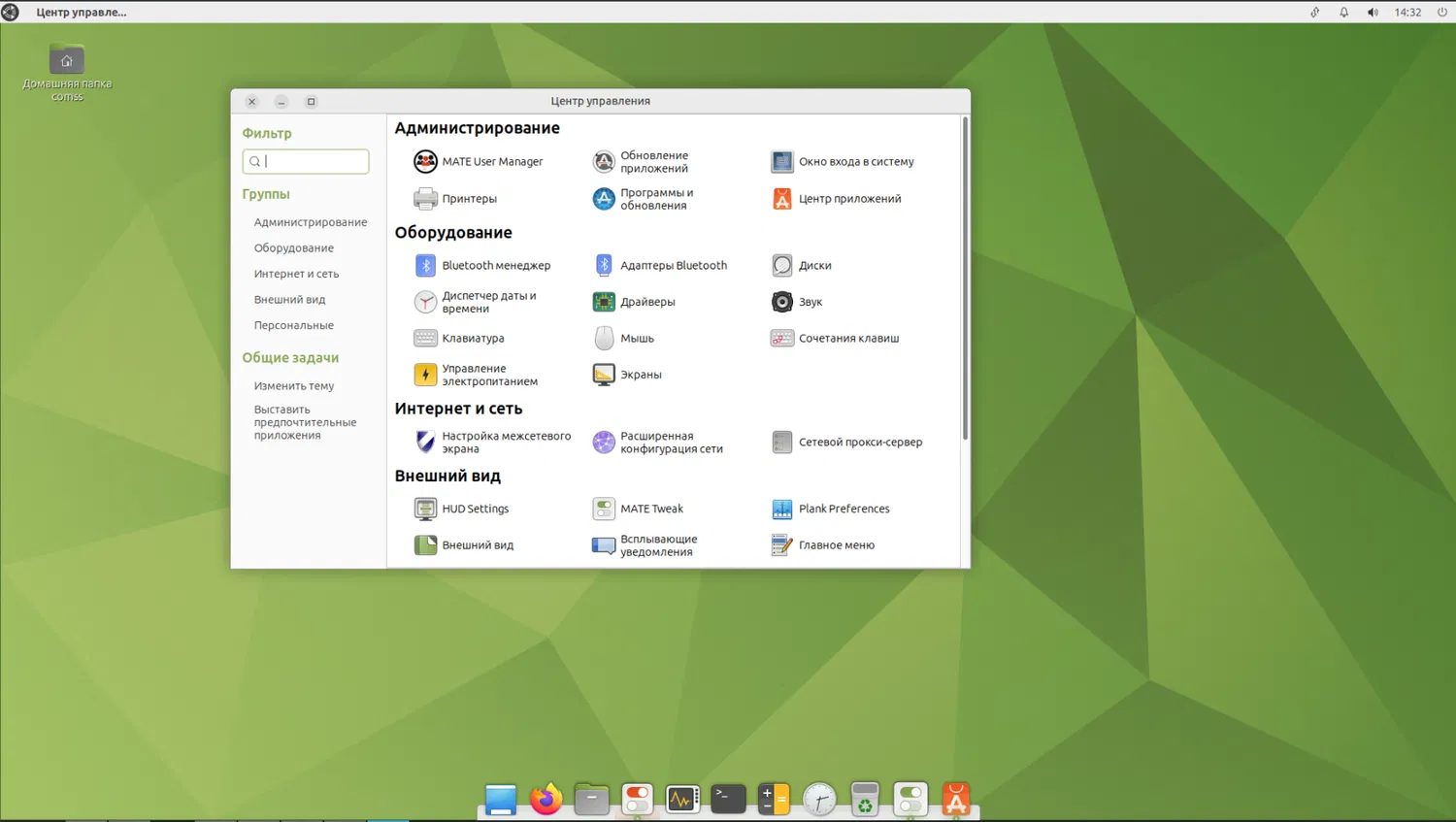This screenshot has height=822, width=1456.
Task: Open the clock app in dock
Action: (819, 799)
